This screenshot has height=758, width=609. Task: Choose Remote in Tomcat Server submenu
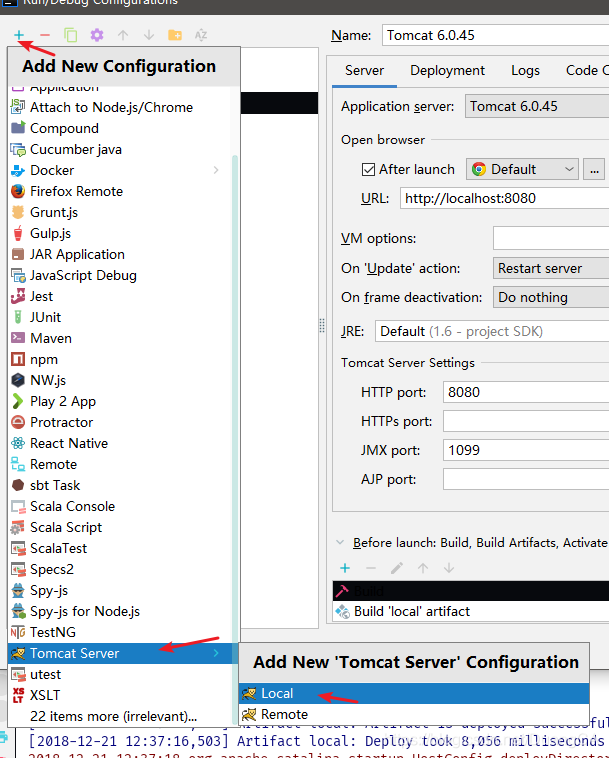point(414,714)
